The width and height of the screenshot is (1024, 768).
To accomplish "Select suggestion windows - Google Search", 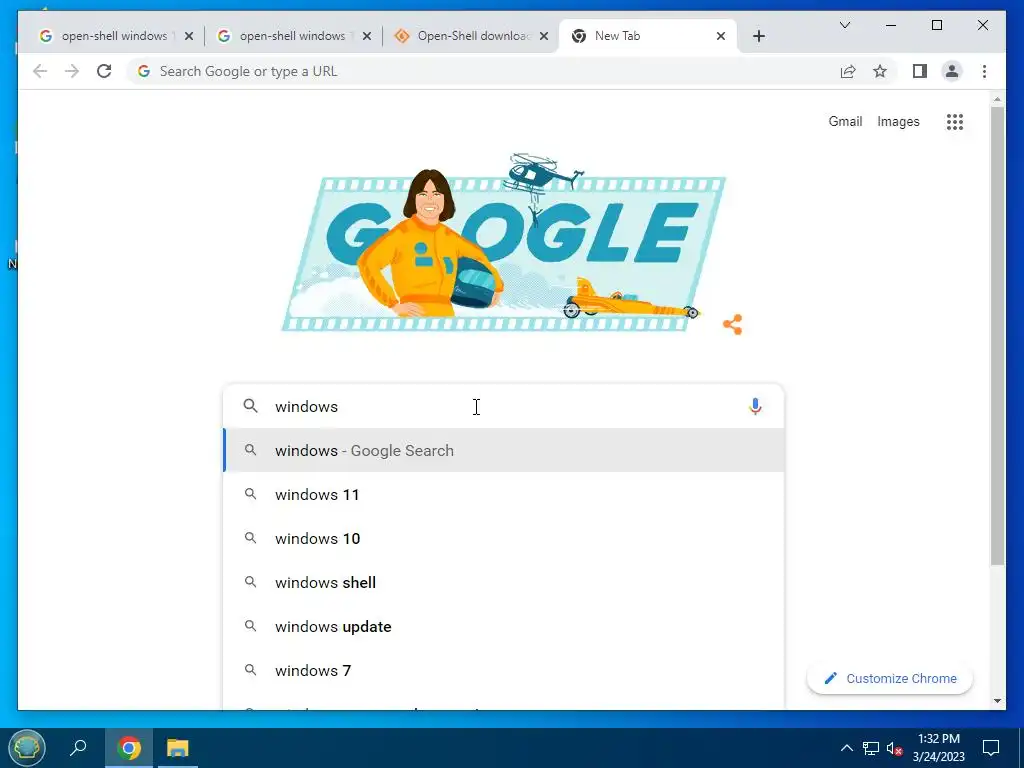I will [x=504, y=451].
